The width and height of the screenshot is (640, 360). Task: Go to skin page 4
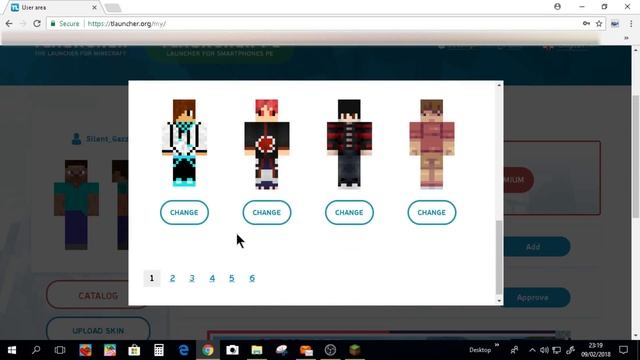[212, 278]
